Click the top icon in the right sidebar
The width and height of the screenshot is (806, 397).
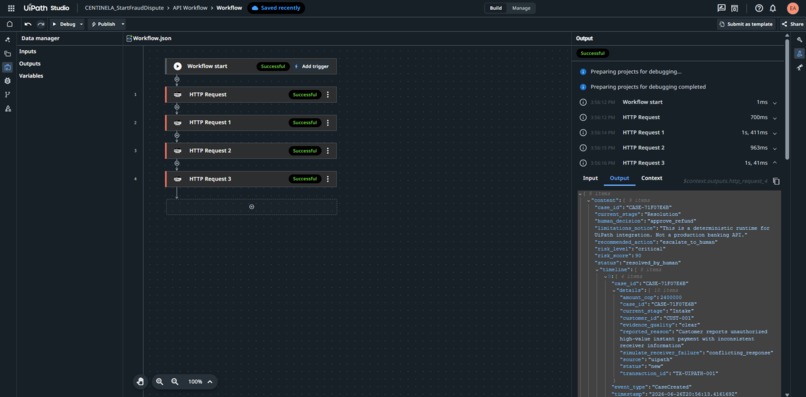[799, 40]
